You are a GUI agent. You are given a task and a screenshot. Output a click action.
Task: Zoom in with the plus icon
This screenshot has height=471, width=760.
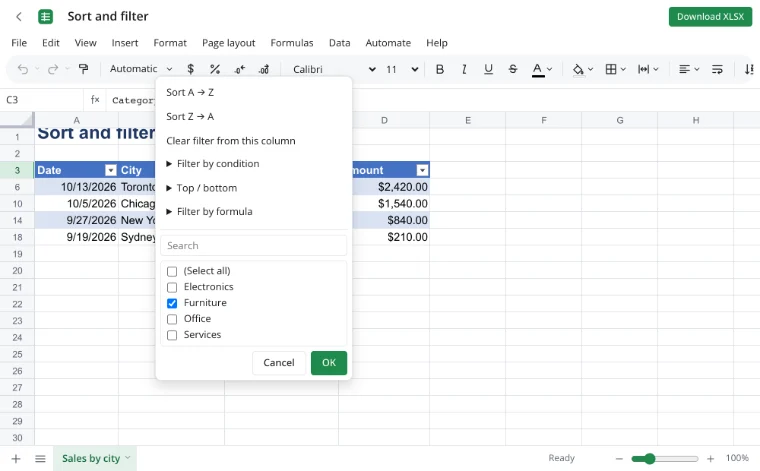[x=710, y=458]
